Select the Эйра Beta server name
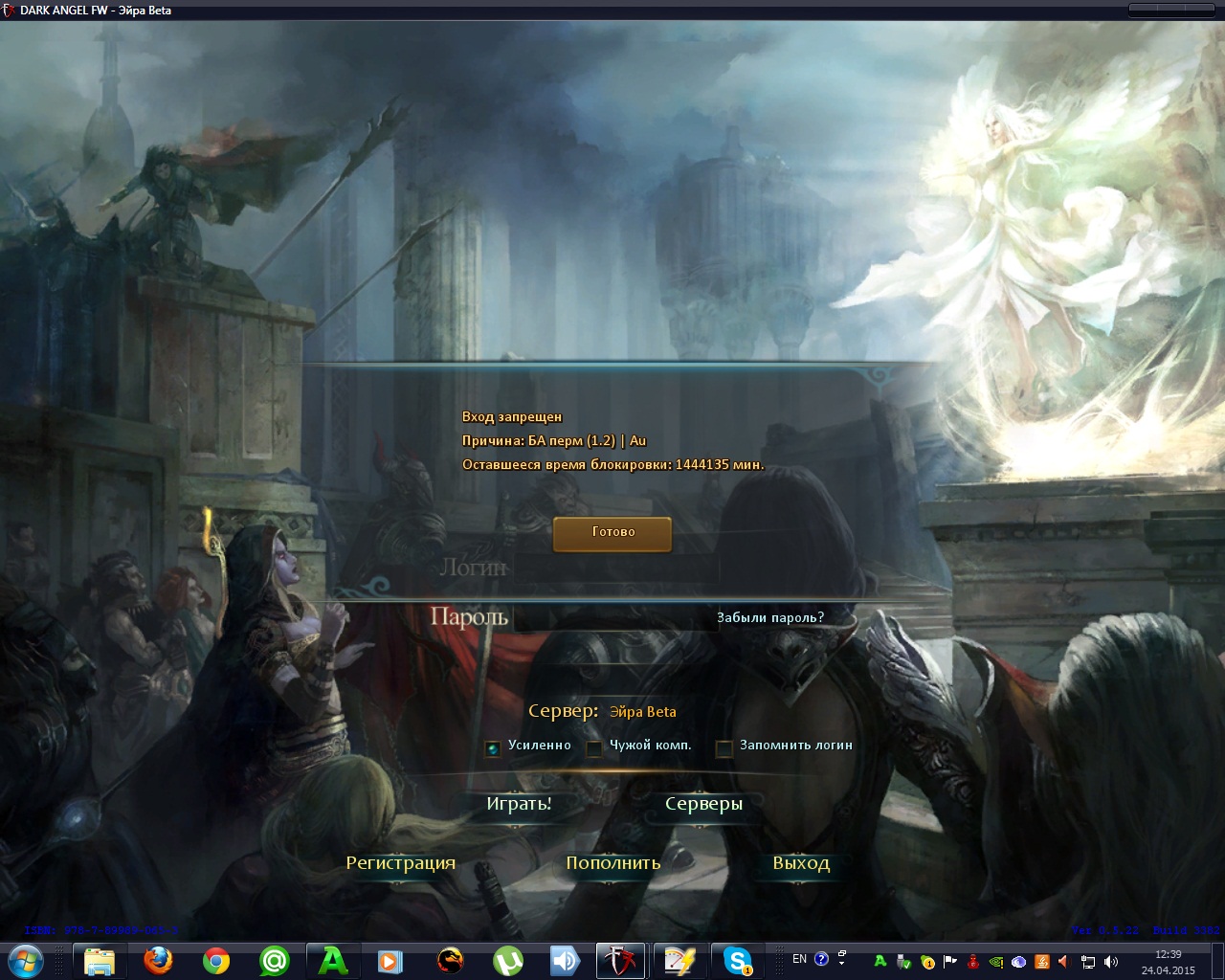The width and height of the screenshot is (1225, 980). 643,712
